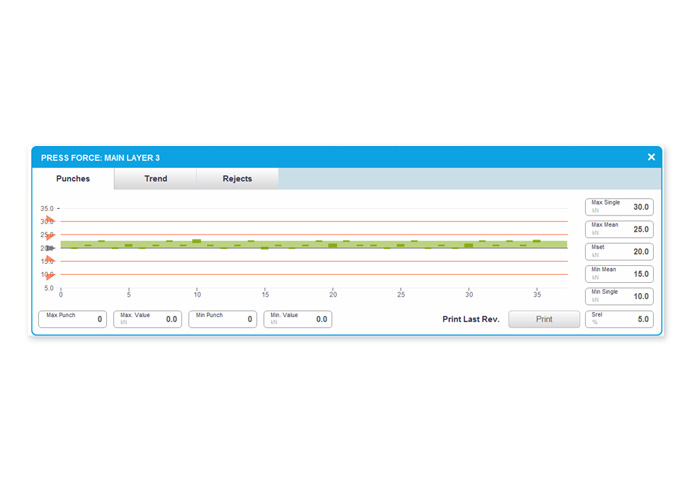Click the tall green bar at punch 10
This screenshot has height=480, width=685.
coord(197,241)
